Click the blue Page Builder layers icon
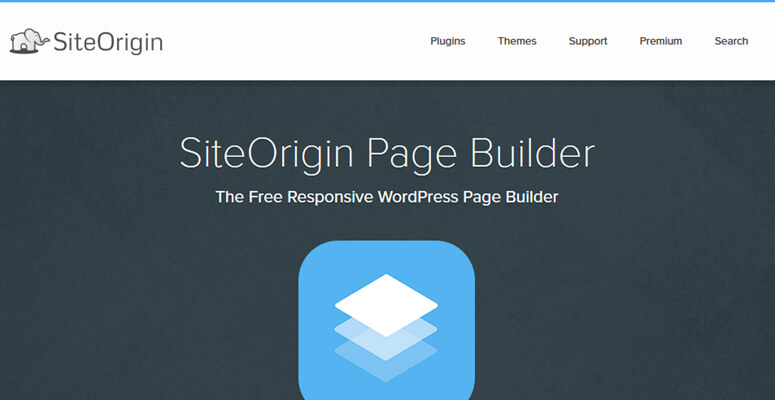 tap(387, 320)
